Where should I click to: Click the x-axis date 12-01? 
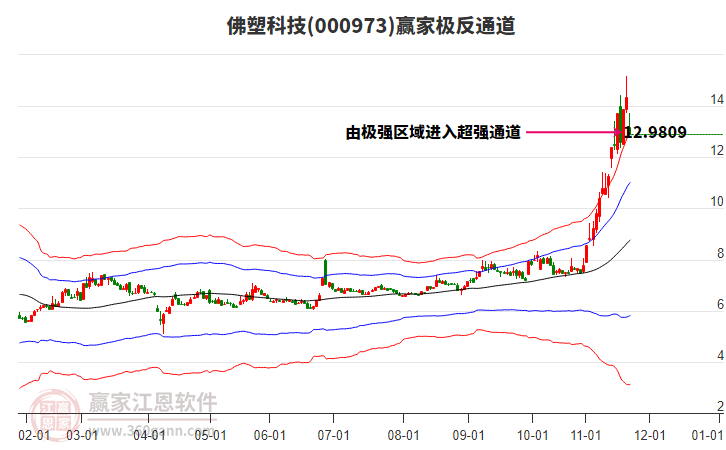click(x=649, y=436)
